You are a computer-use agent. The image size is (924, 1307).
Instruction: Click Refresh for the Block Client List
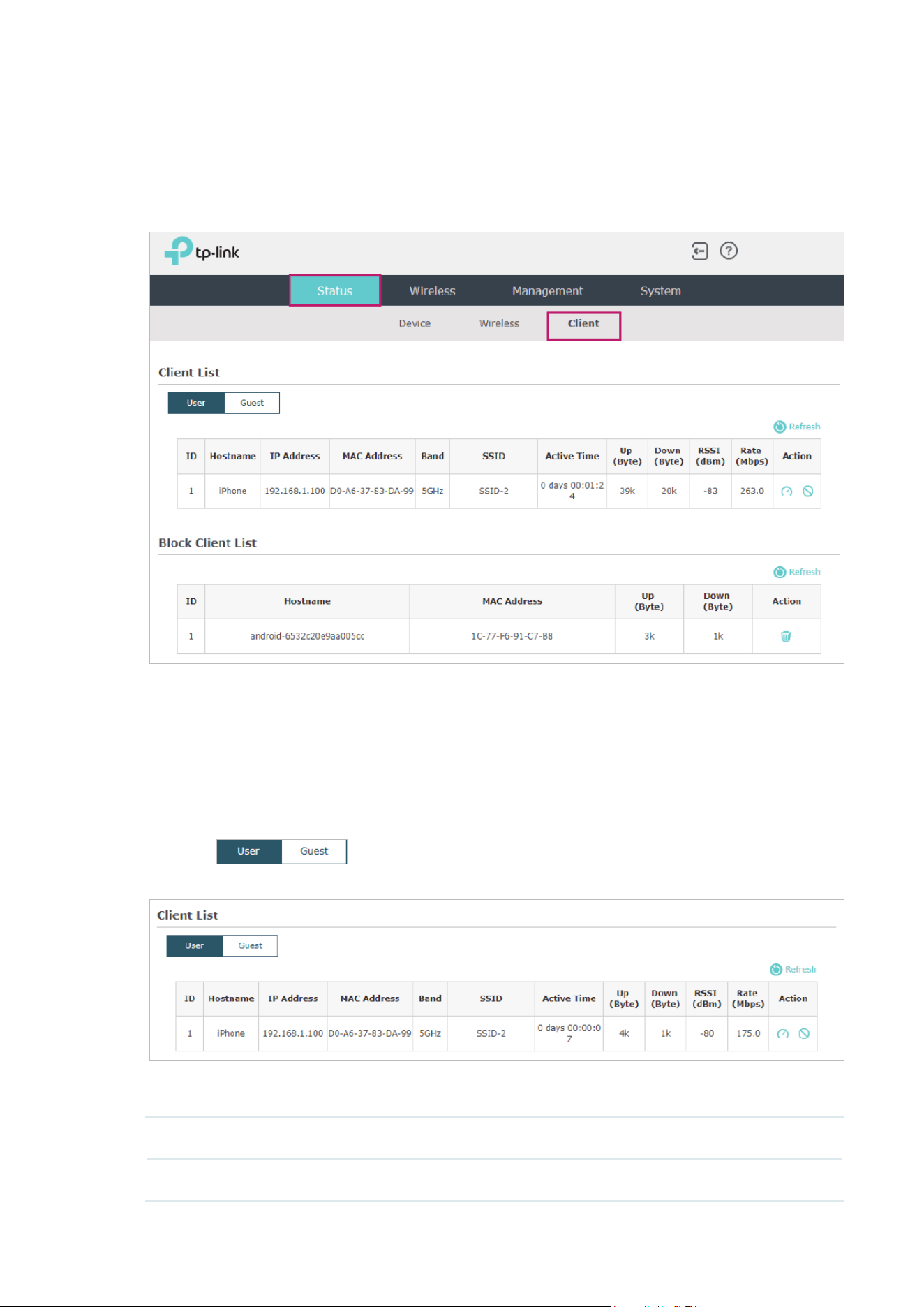(x=797, y=572)
